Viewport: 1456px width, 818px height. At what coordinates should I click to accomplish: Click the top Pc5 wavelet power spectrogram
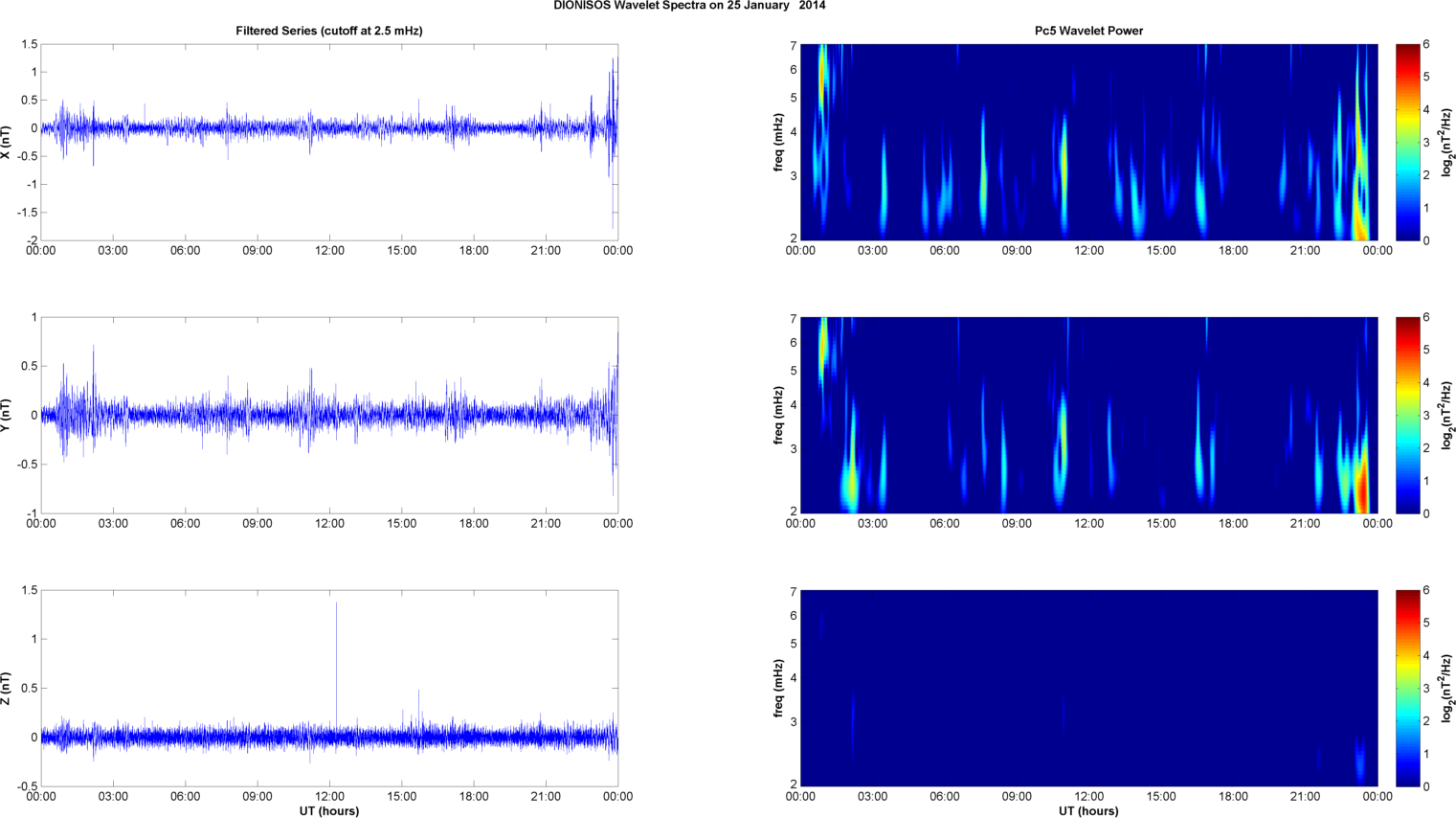tap(1088, 142)
